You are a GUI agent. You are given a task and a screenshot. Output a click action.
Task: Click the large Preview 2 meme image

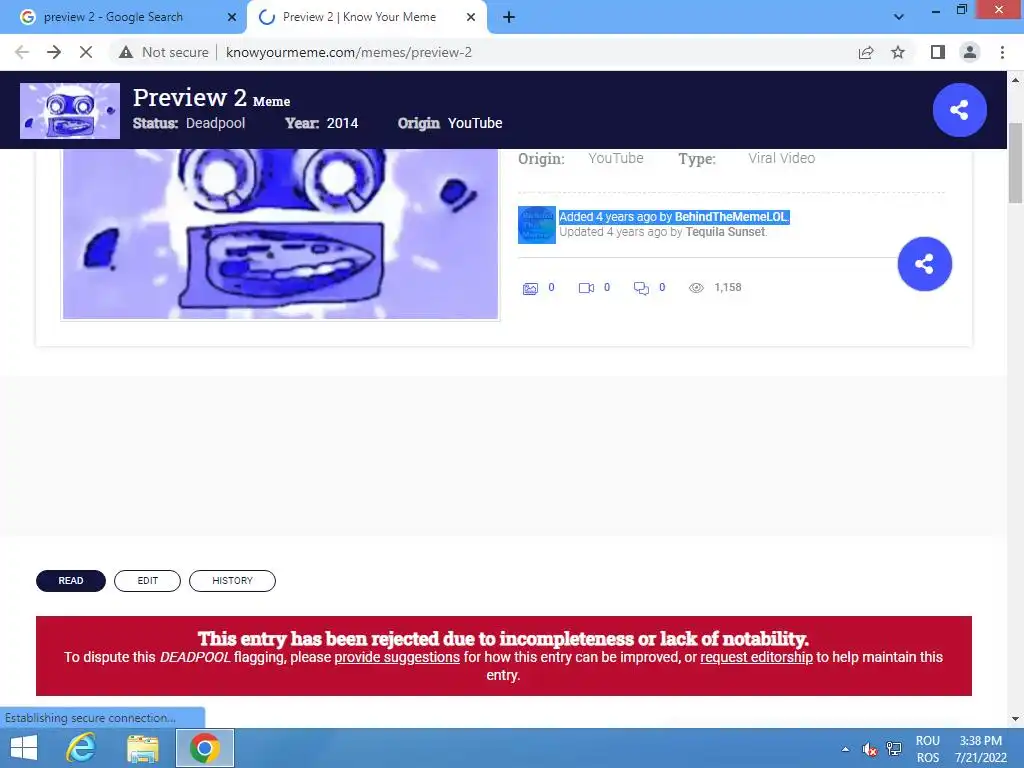pos(281,234)
